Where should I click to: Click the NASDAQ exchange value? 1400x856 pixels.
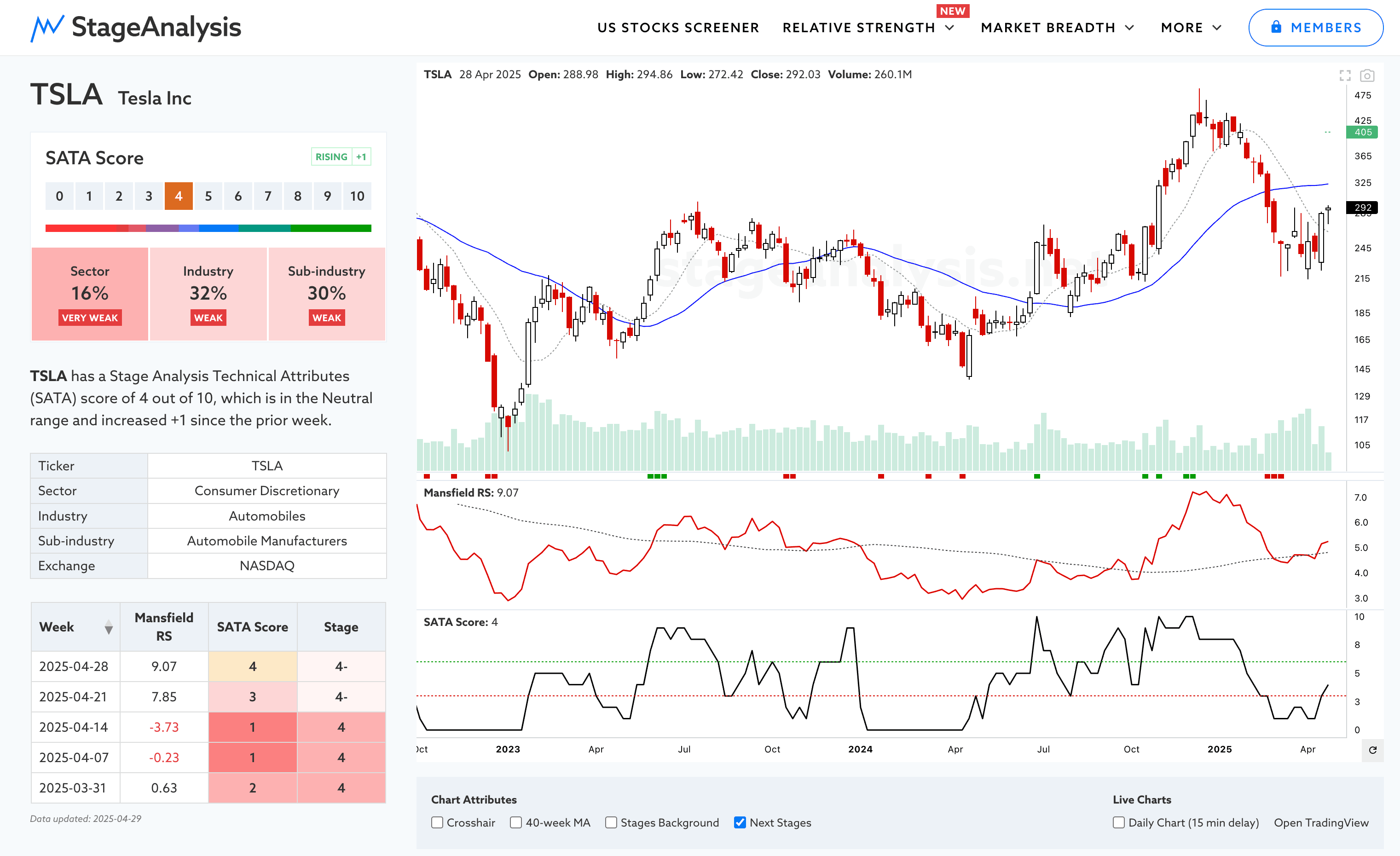coord(266,566)
